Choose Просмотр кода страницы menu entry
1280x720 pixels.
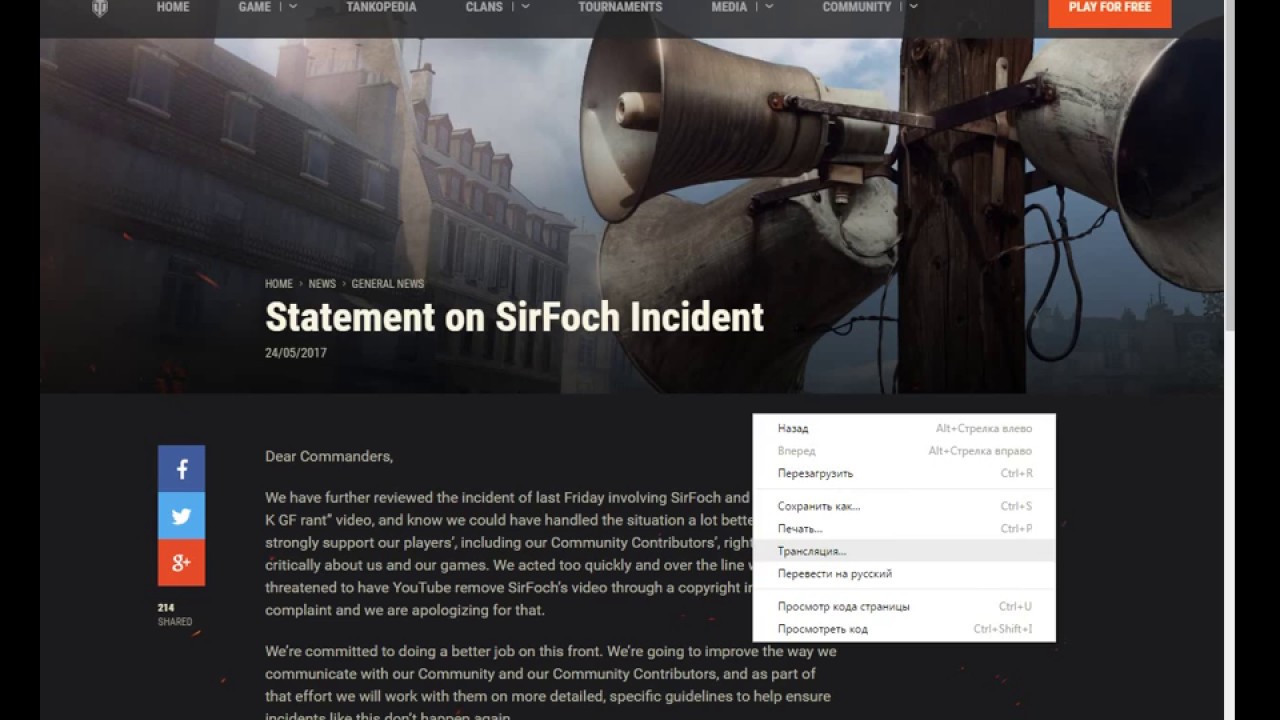904,606
